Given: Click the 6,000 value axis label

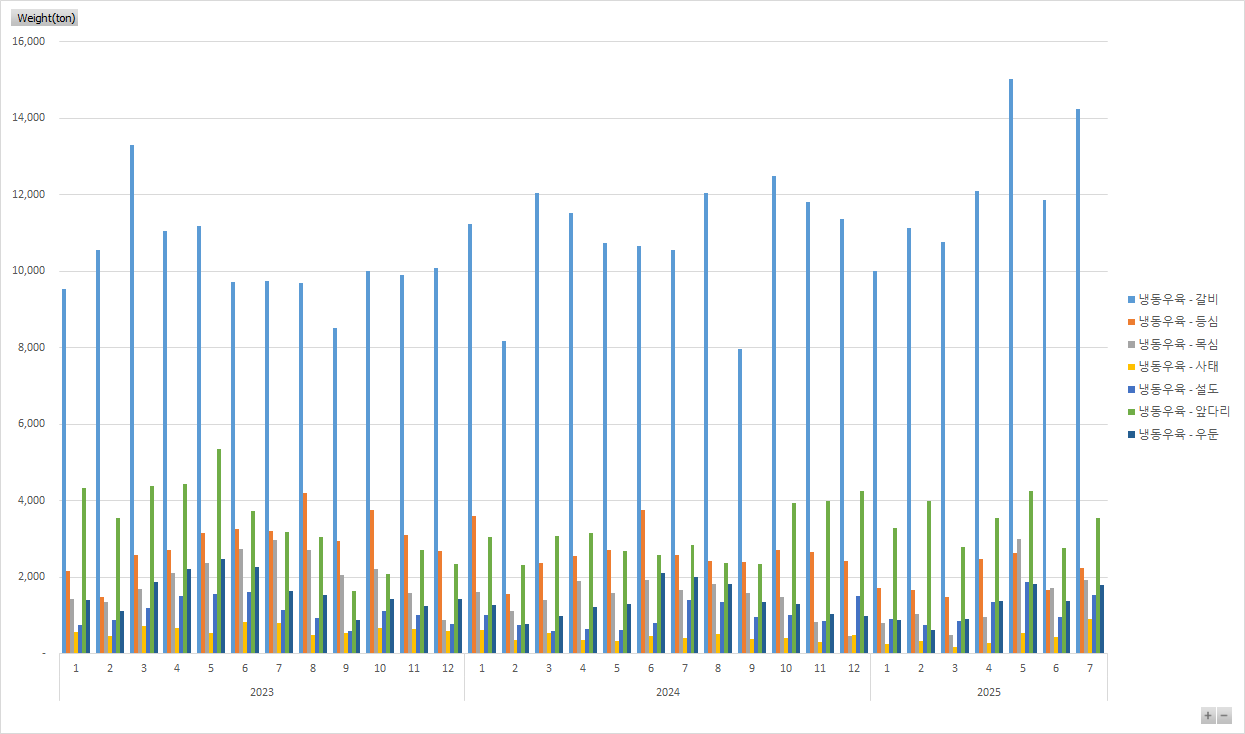Looking at the screenshot, I should pos(32,424).
